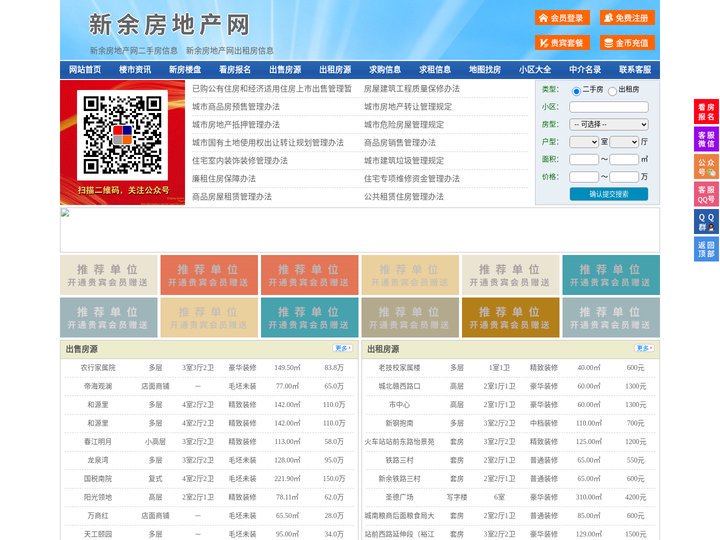
Task: Click the 返回顶部 side icon
Action: [x=706, y=249]
